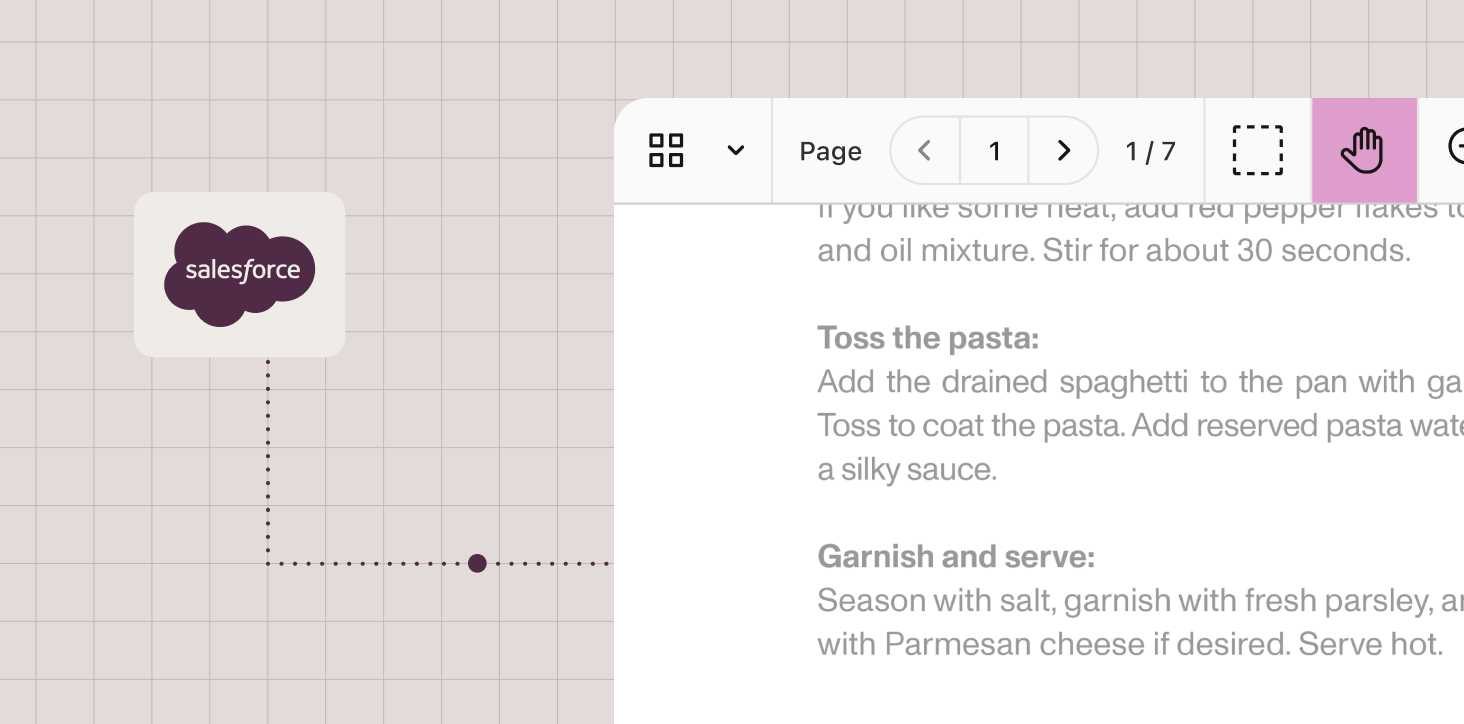
Task: Toggle the highlighted hand tool off
Action: 1364,151
